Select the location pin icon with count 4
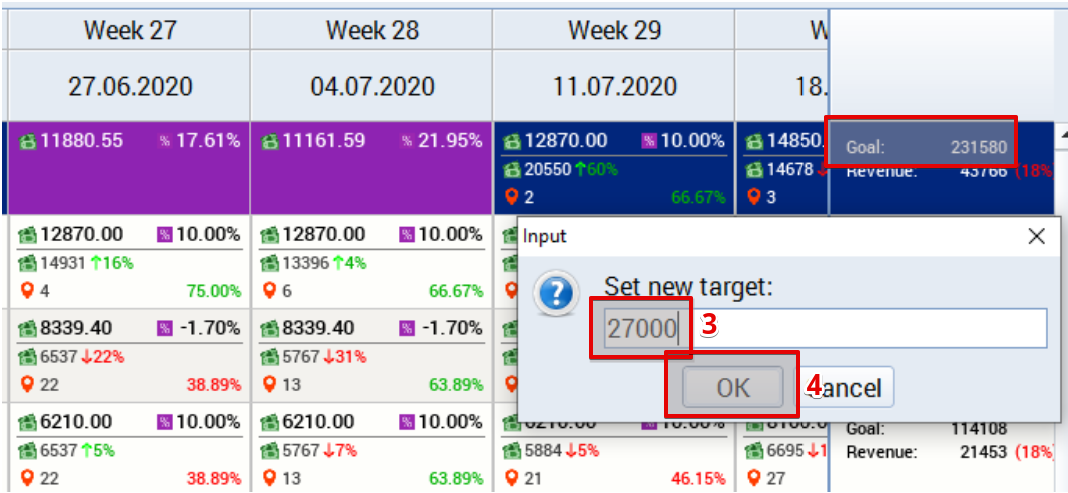1068x493 pixels. tap(27, 291)
